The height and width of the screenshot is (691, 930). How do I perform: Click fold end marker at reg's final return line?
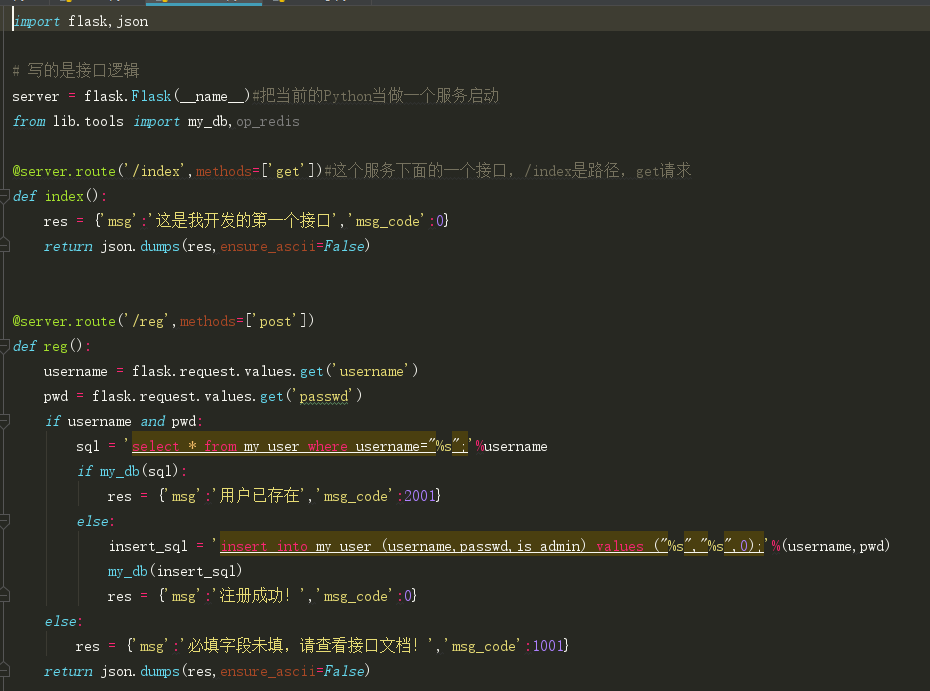click(x=4, y=671)
